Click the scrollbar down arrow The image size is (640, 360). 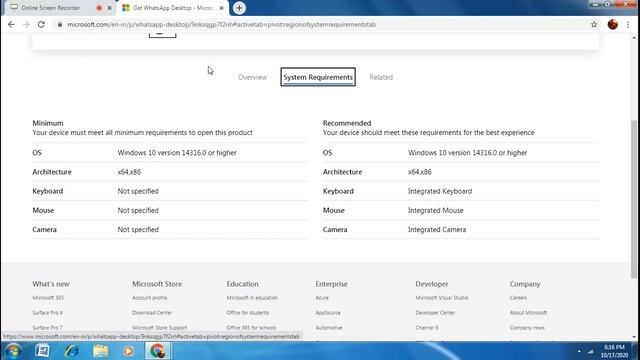point(634,337)
